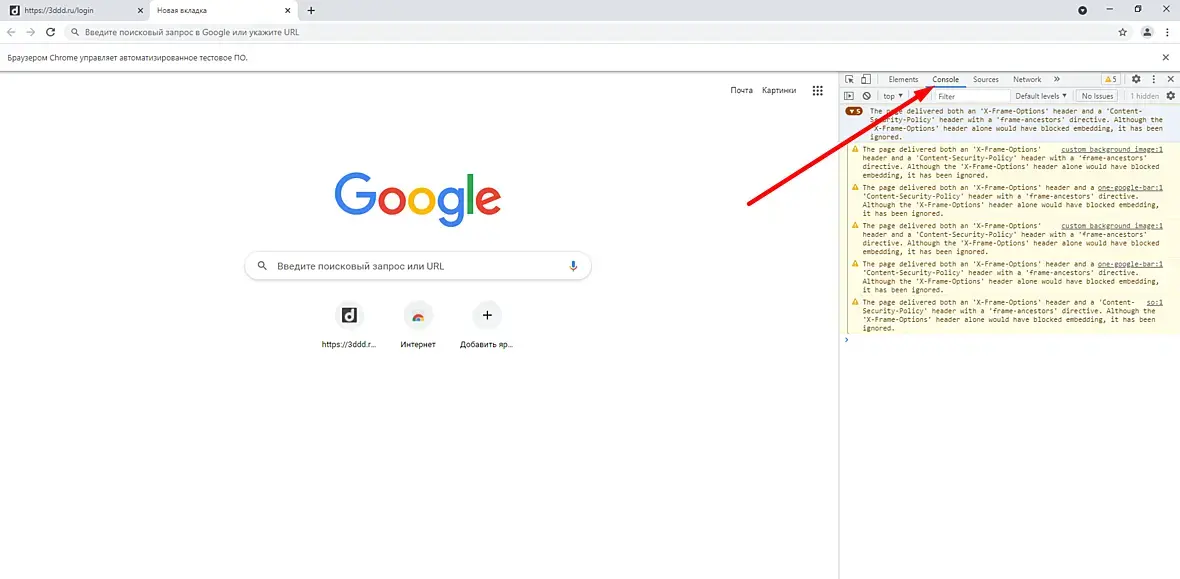The height and width of the screenshot is (579, 1180).
Task: Click the '1 hidden' messages label
Action: click(1145, 96)
